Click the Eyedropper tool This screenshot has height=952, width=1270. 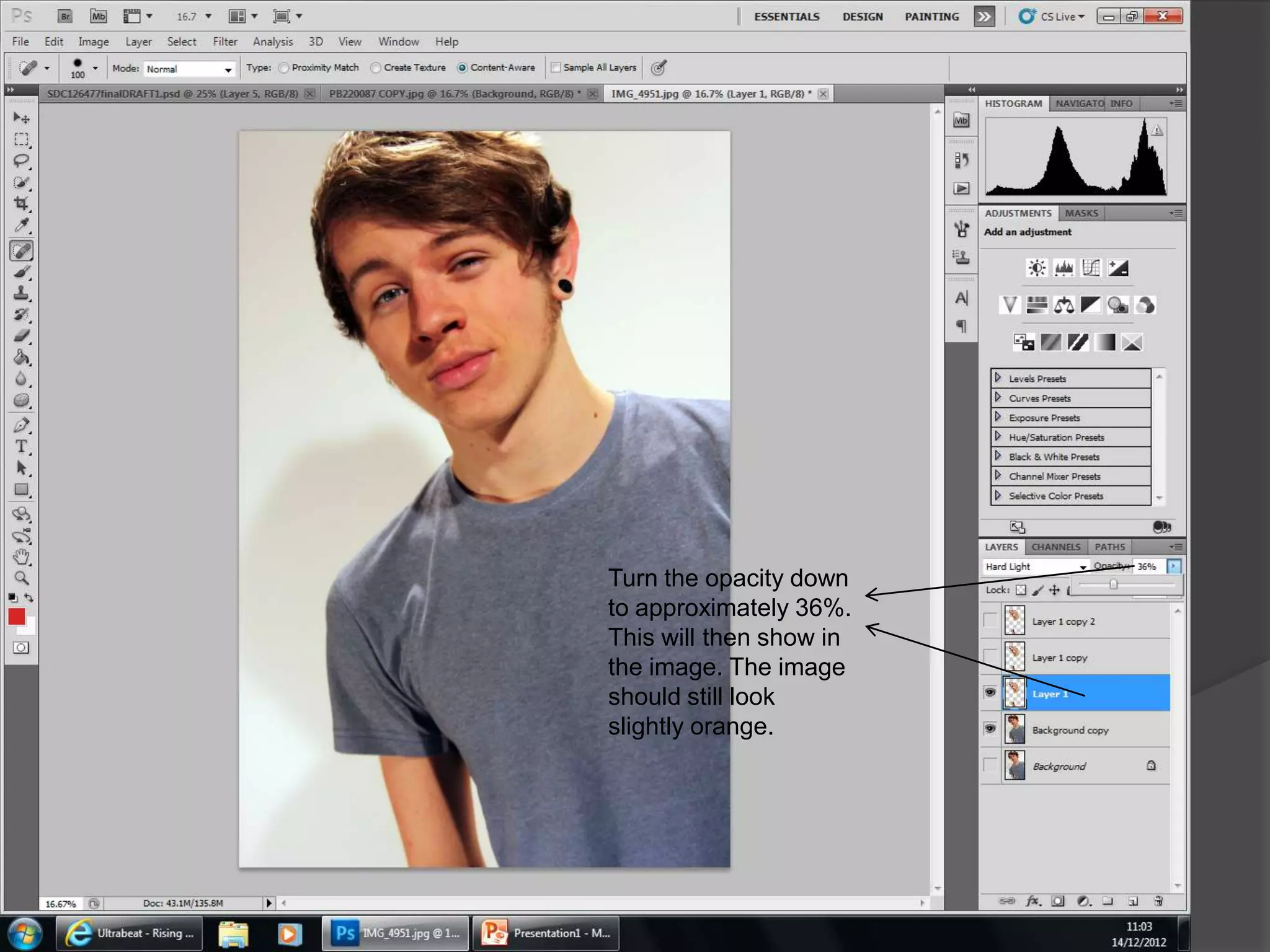click(21, 225)
